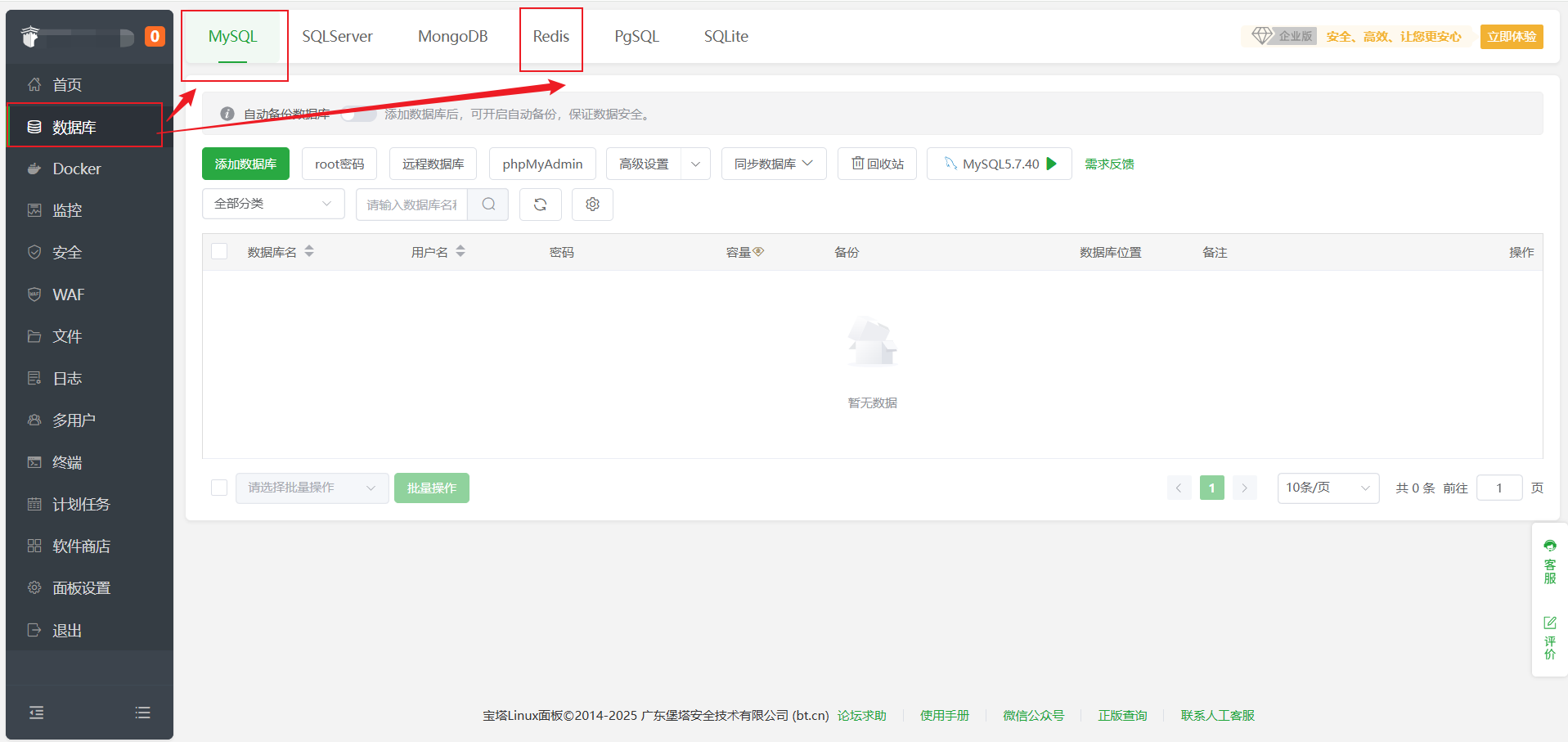Image resolution: width=1568 pixels, height=742 pixels.
Task: Click the search magnifier icon
Action: [x=488, y=205]
